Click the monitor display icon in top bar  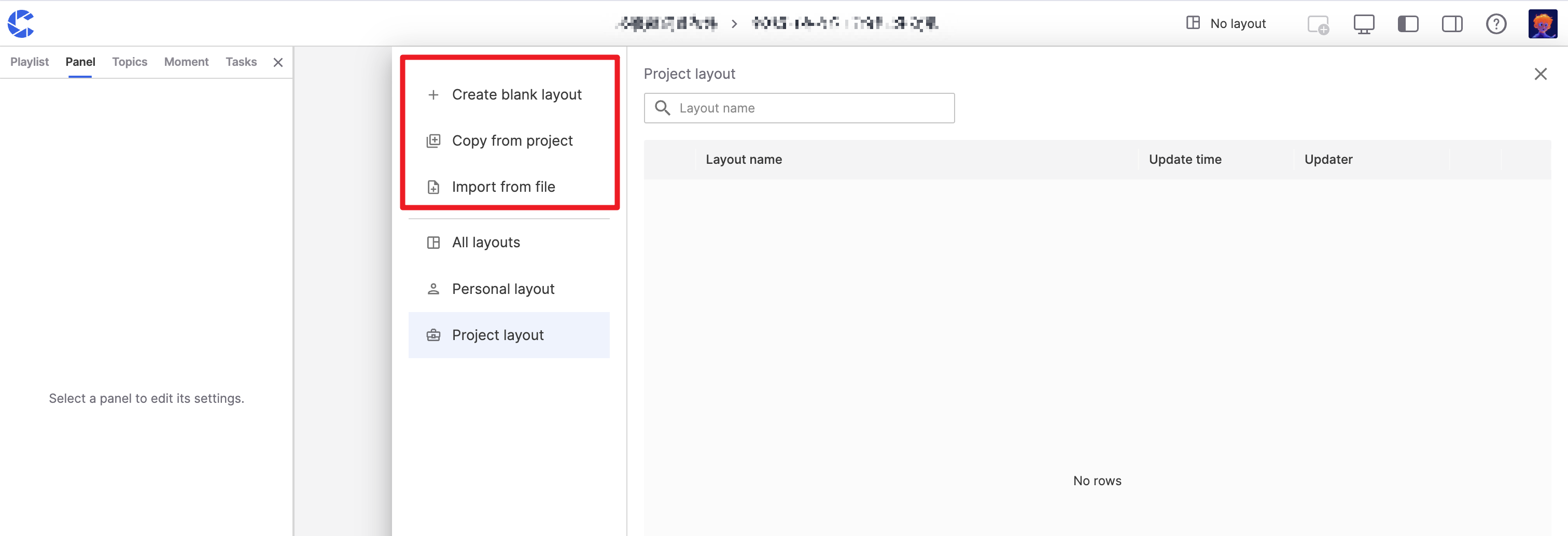click(x=1364, y=24)
